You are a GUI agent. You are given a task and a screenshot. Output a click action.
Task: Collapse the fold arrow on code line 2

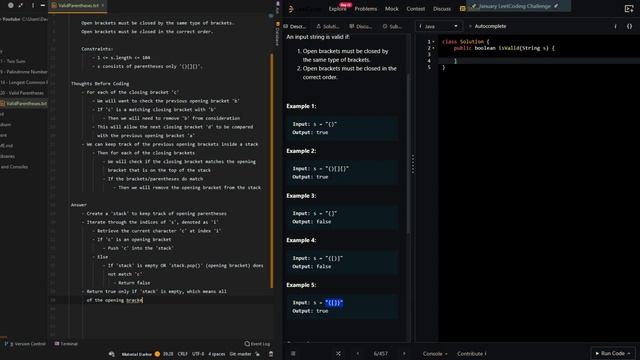(433, 48)
